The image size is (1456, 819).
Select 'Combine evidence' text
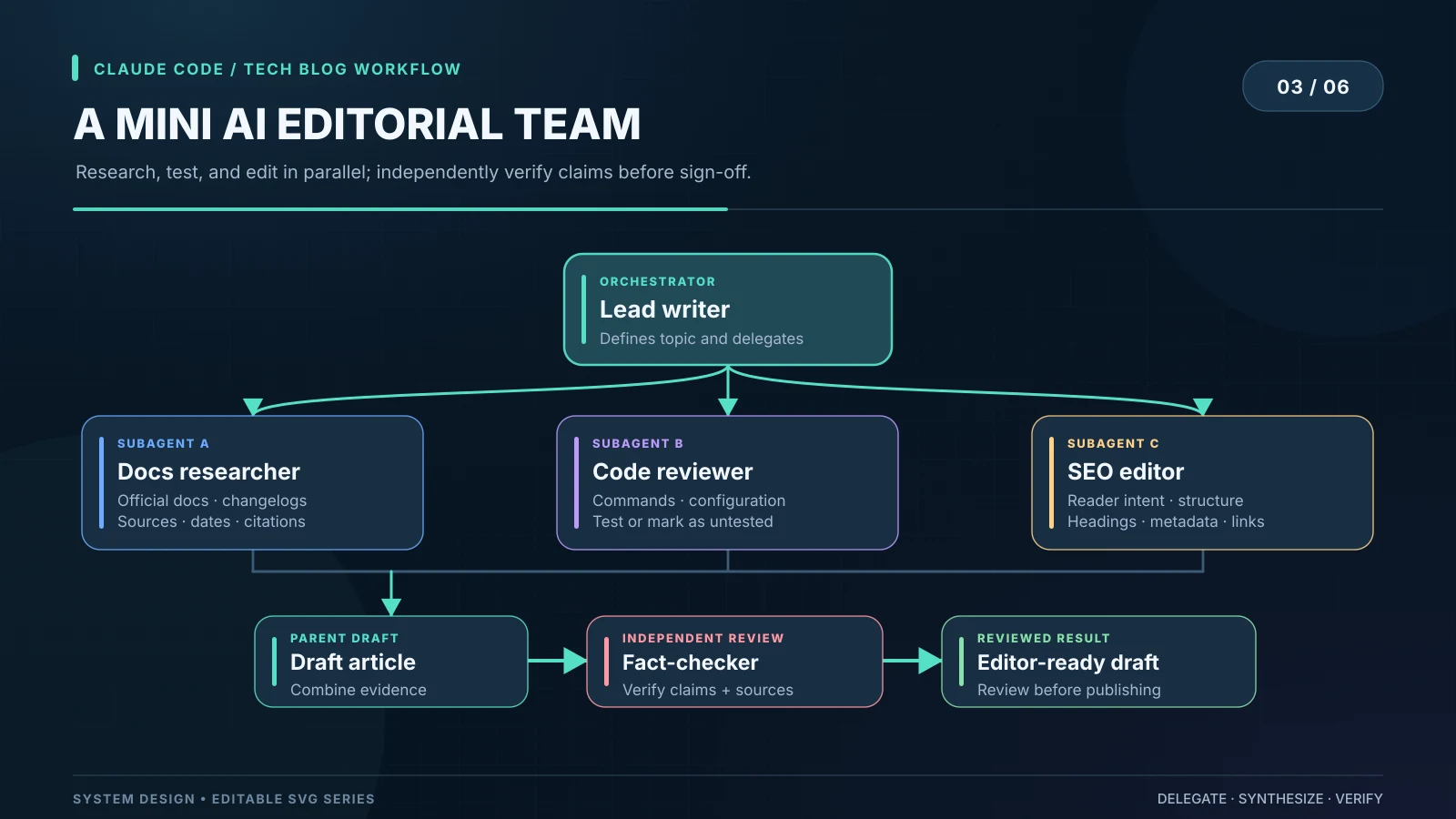[359, 690]
